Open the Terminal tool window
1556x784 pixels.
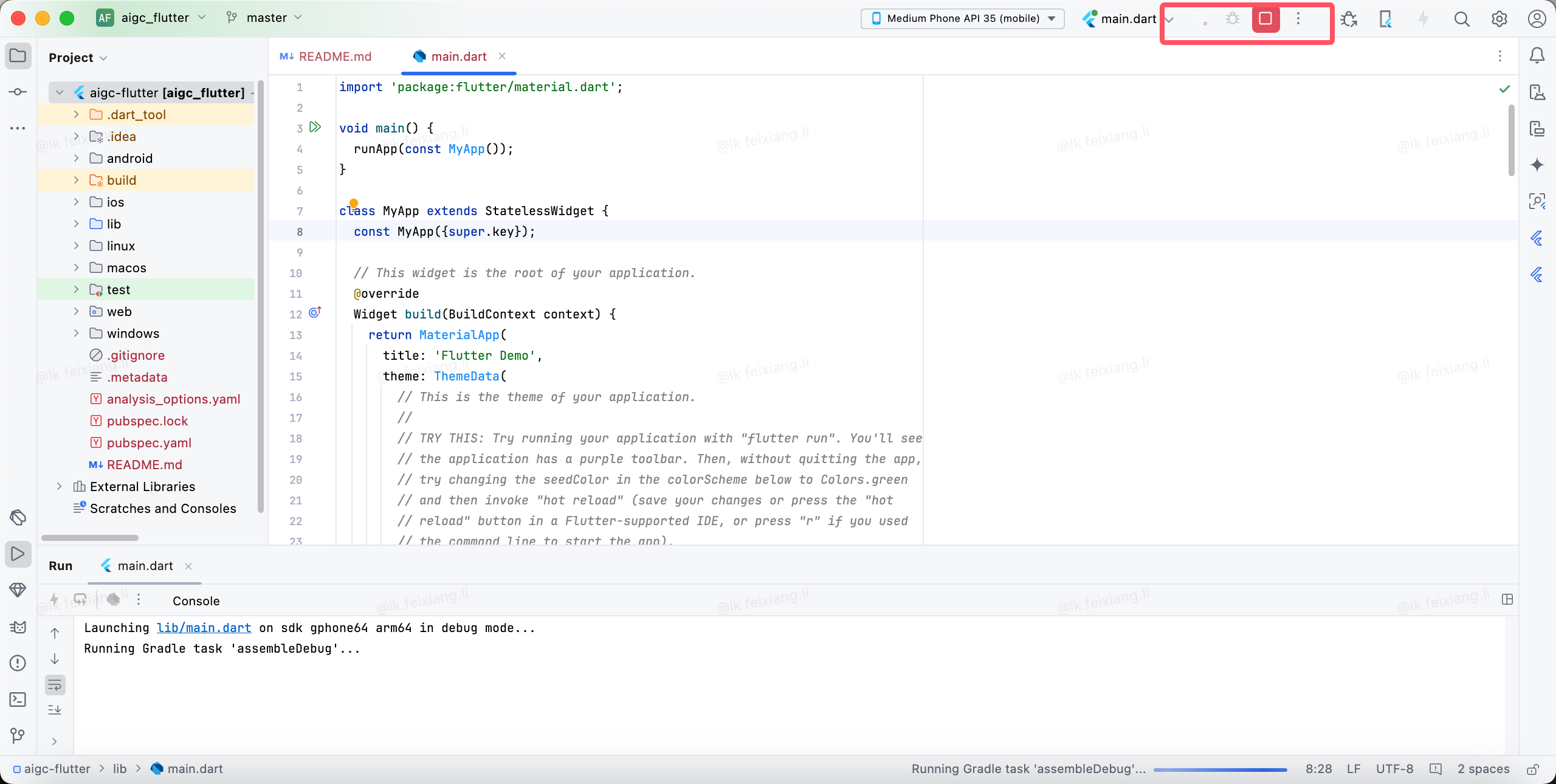(x=18, y=700)
